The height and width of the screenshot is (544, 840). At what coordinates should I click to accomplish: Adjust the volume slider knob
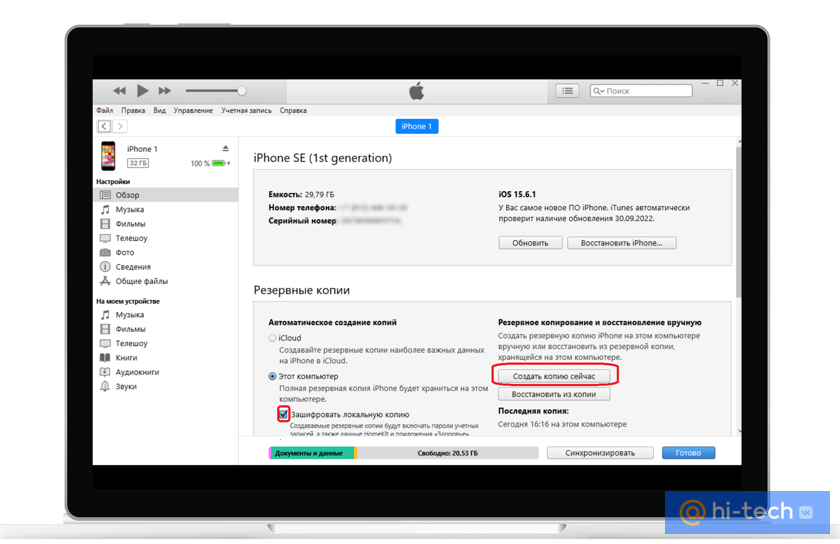(x=242, y=91)
